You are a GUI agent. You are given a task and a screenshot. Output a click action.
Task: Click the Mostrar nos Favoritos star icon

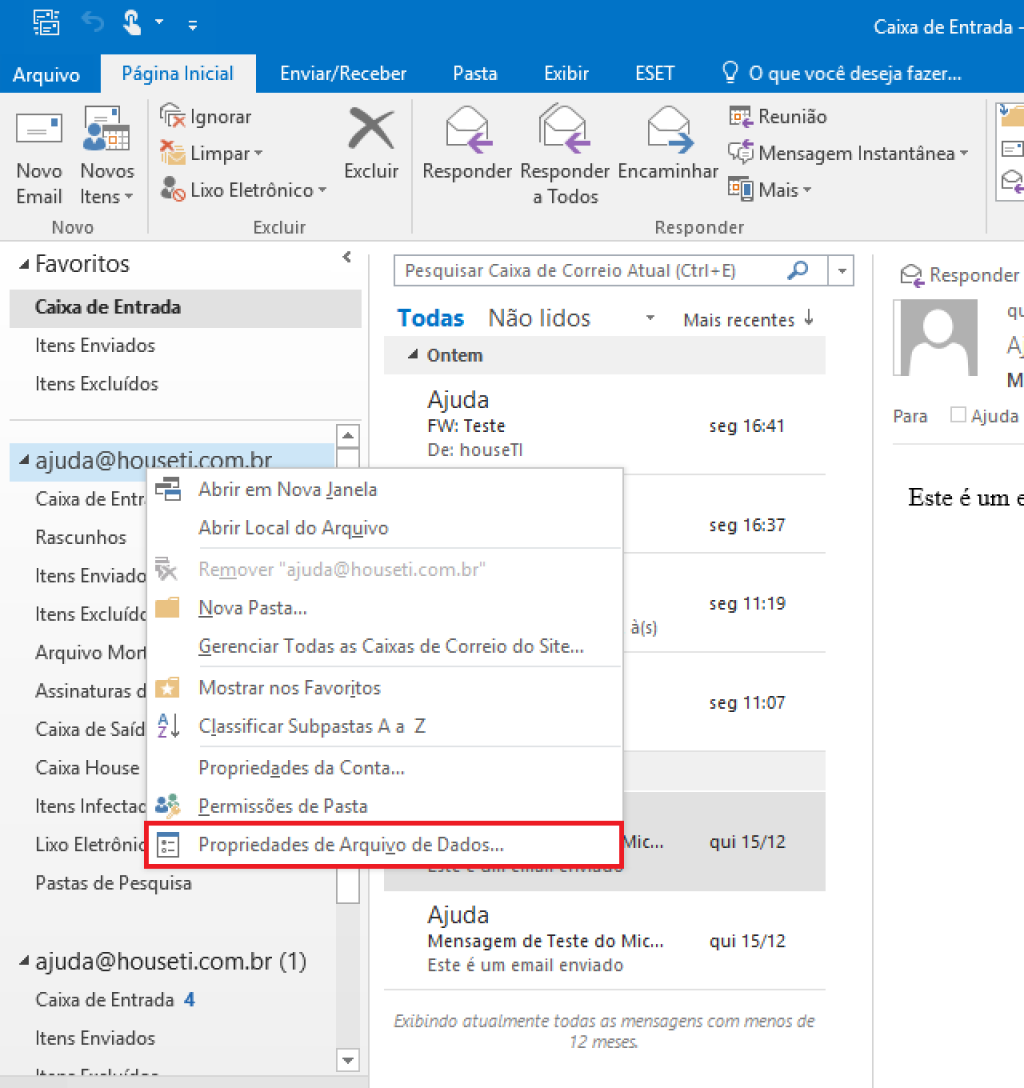tap(167, 688)
